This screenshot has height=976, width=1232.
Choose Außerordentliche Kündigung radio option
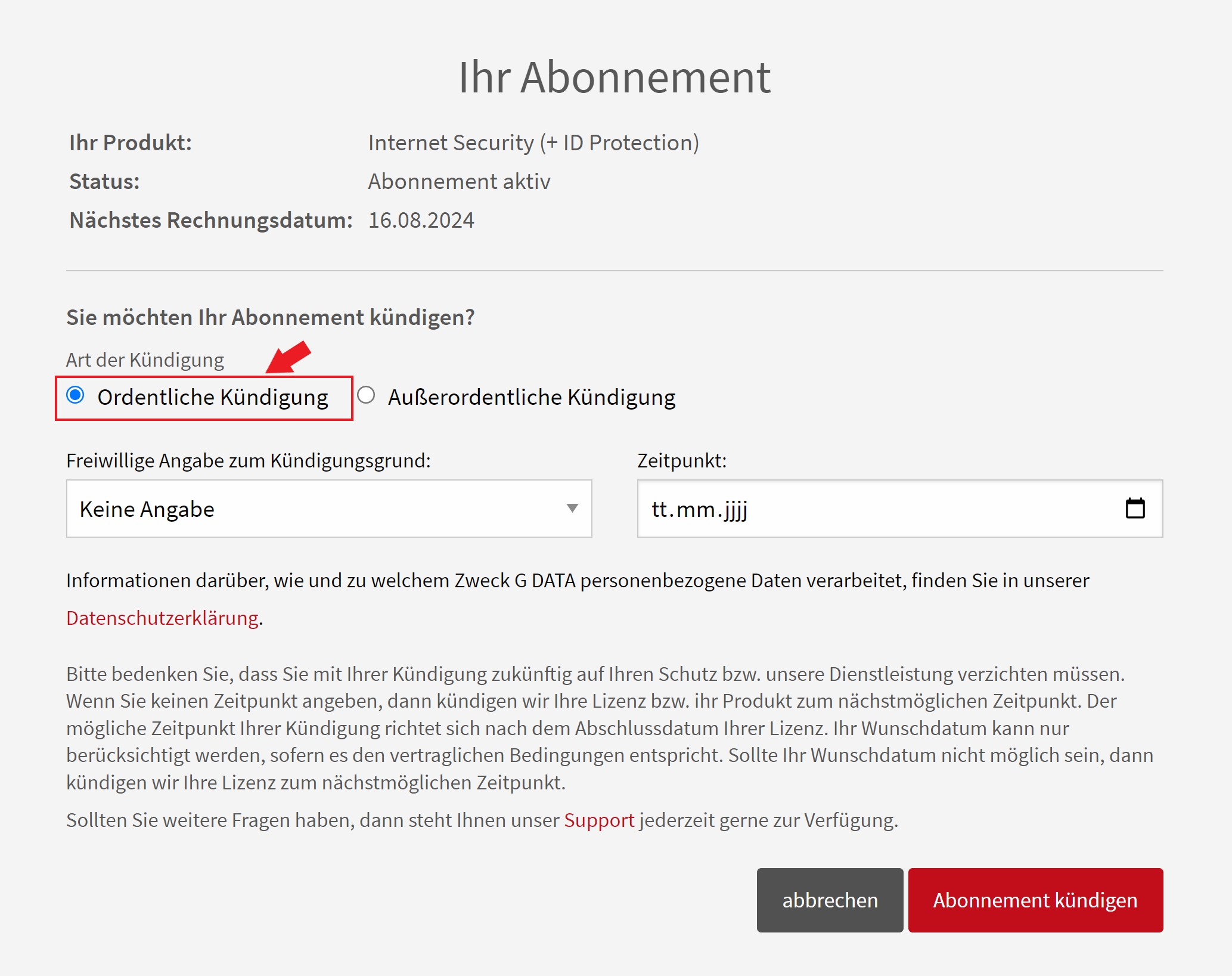tap(366, 395)
